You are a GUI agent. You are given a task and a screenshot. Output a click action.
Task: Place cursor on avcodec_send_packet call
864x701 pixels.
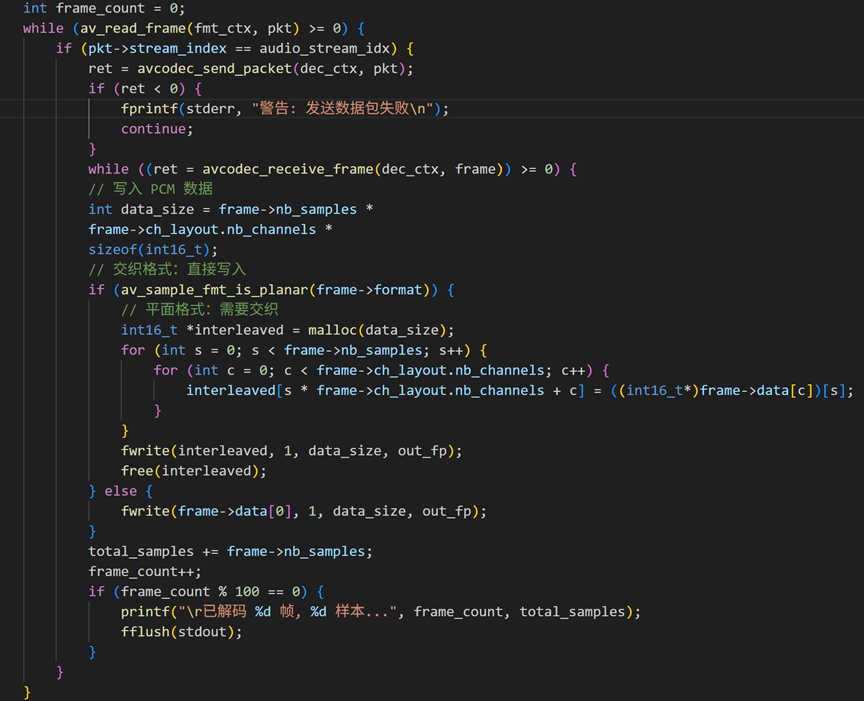click(x=219, y=68)
